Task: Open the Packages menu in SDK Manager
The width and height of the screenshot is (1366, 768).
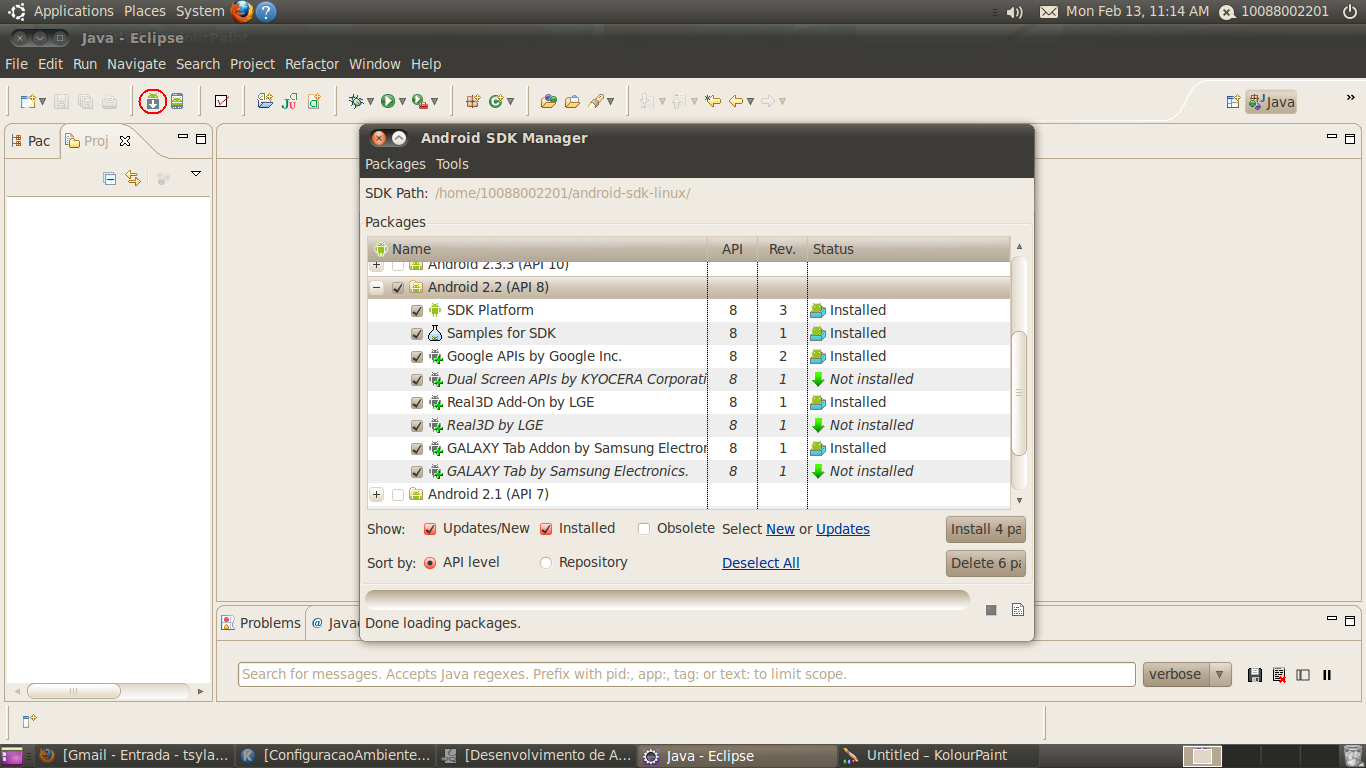Action: click(395, 164)
